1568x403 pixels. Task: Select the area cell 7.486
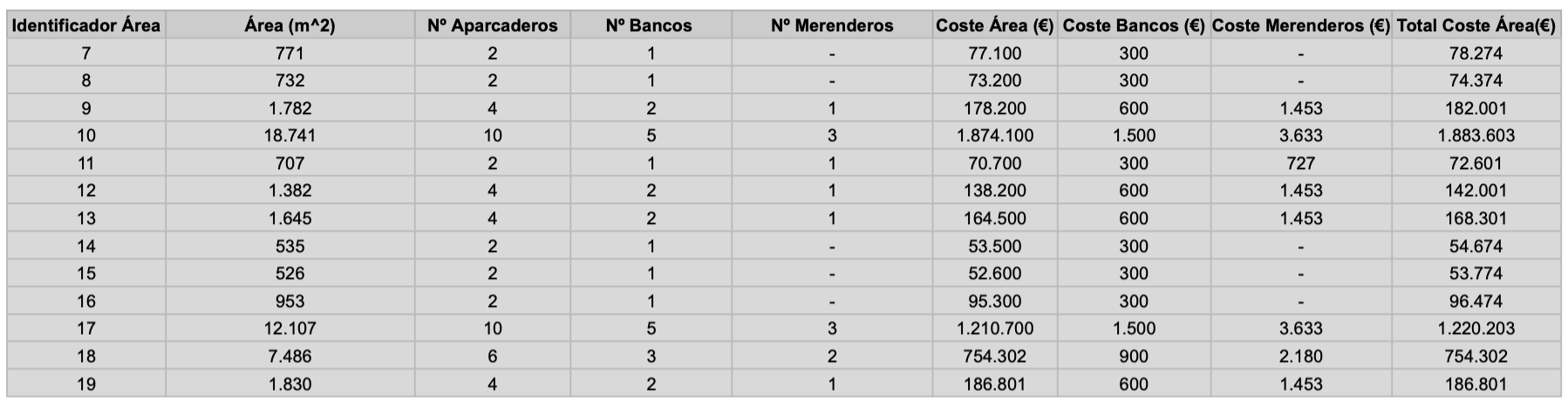pyautogui.click(x=290, y=356)
